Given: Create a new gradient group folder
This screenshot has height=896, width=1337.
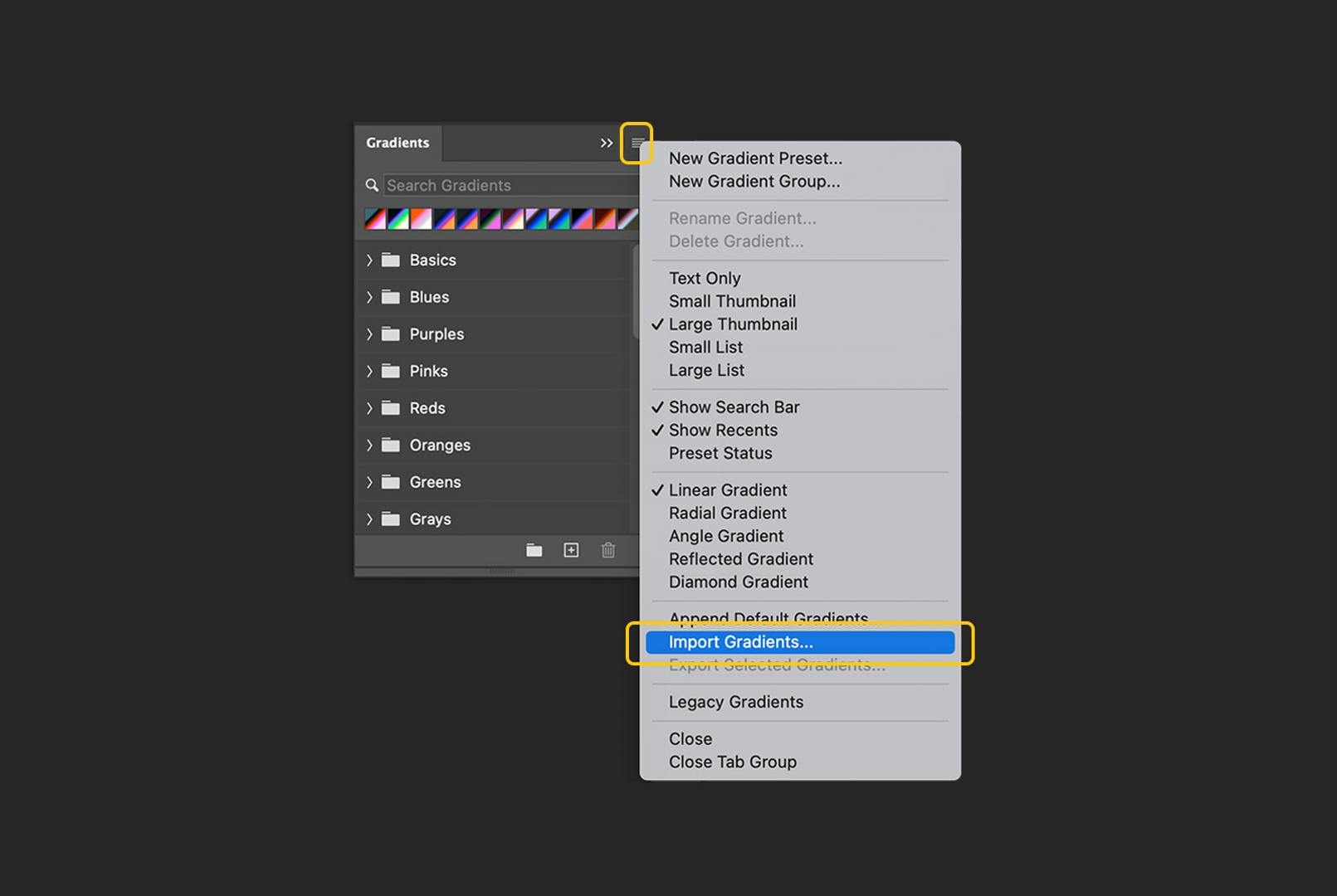Looking at the screenshot, I should [x=534, y=549].
